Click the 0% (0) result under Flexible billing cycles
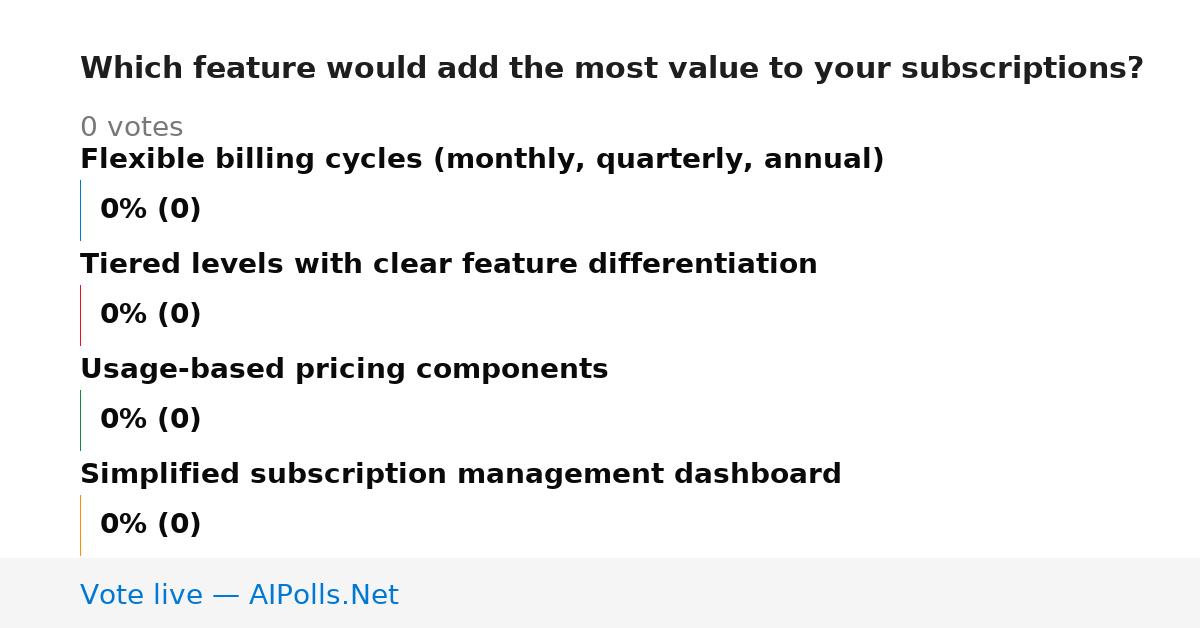Viewport: 1200px width, 628px height. [x=151, y=210]
